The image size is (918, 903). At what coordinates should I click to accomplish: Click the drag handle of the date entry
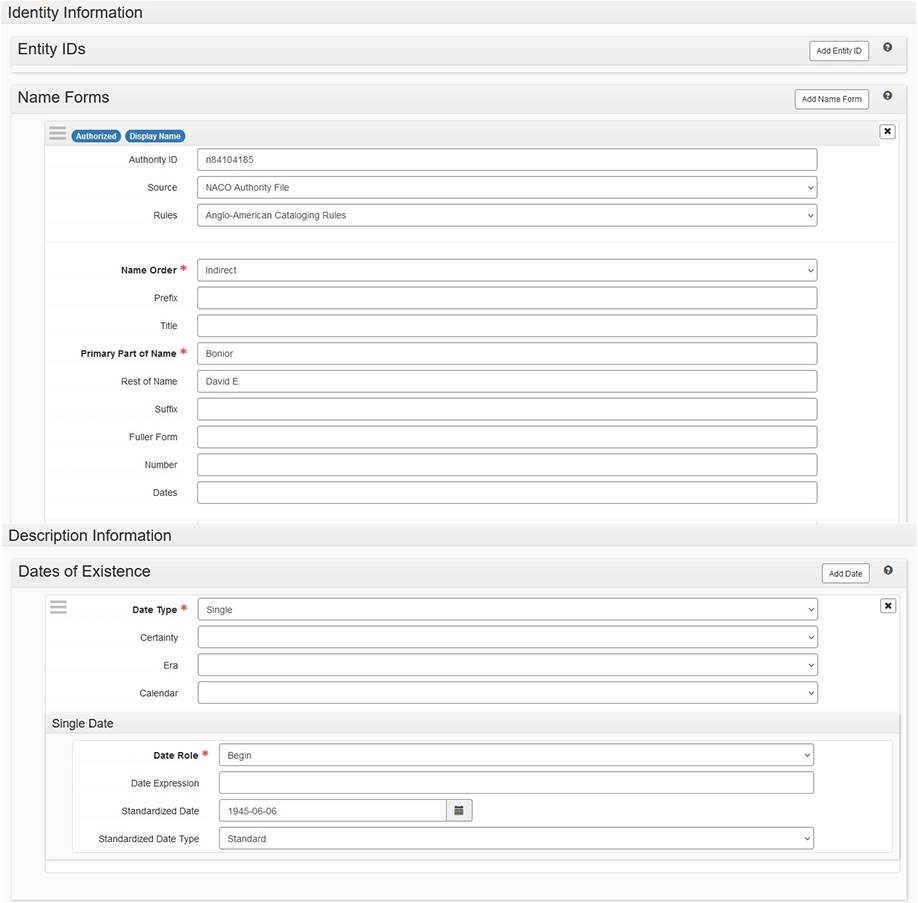58,607
